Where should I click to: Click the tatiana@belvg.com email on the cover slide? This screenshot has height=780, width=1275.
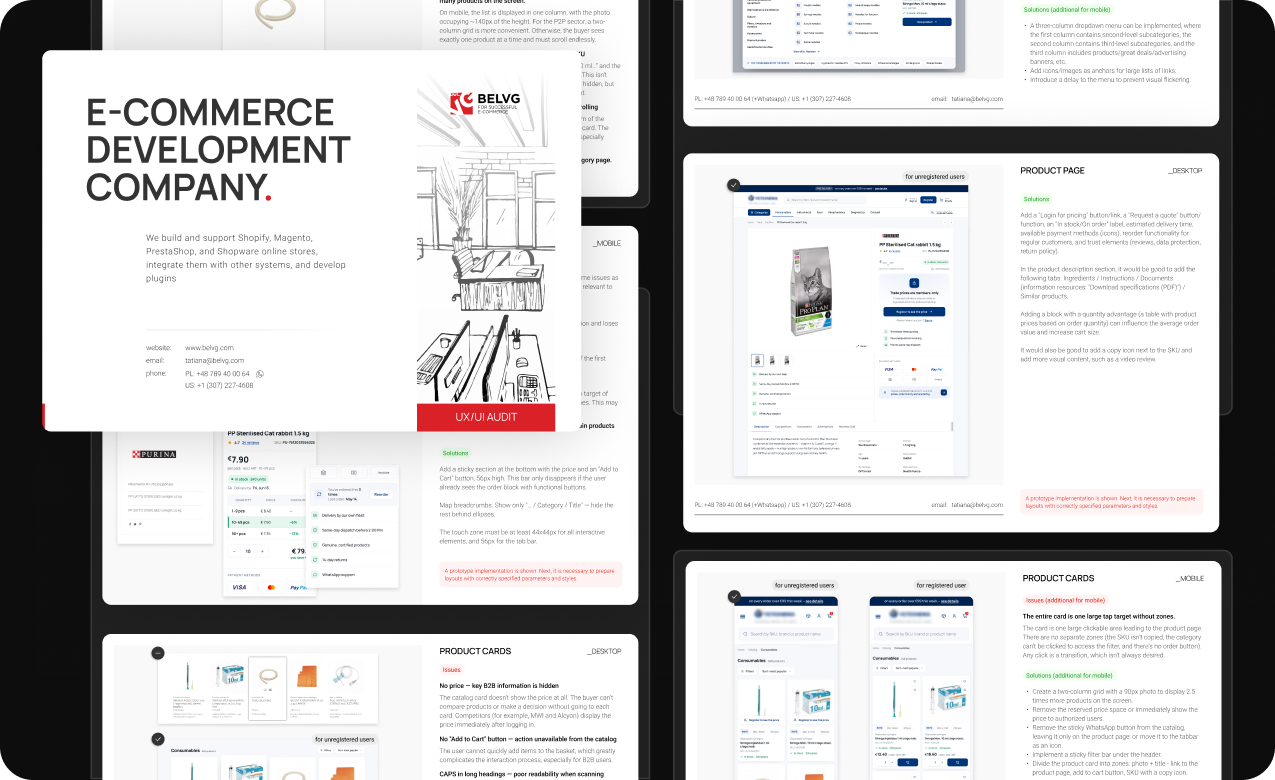(x=214, y=360)
